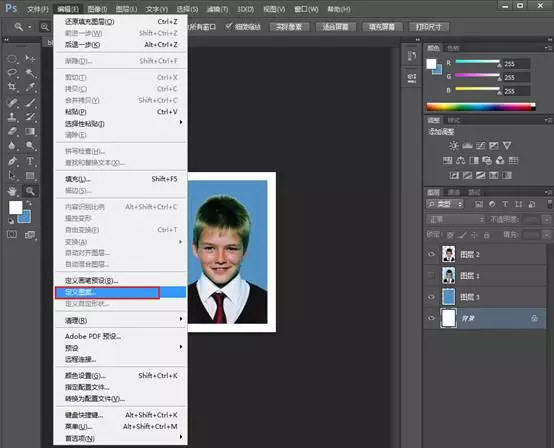This screenshot has width=554, height=448.
Task: Select the Hand tool
Action: coord(12,191)
